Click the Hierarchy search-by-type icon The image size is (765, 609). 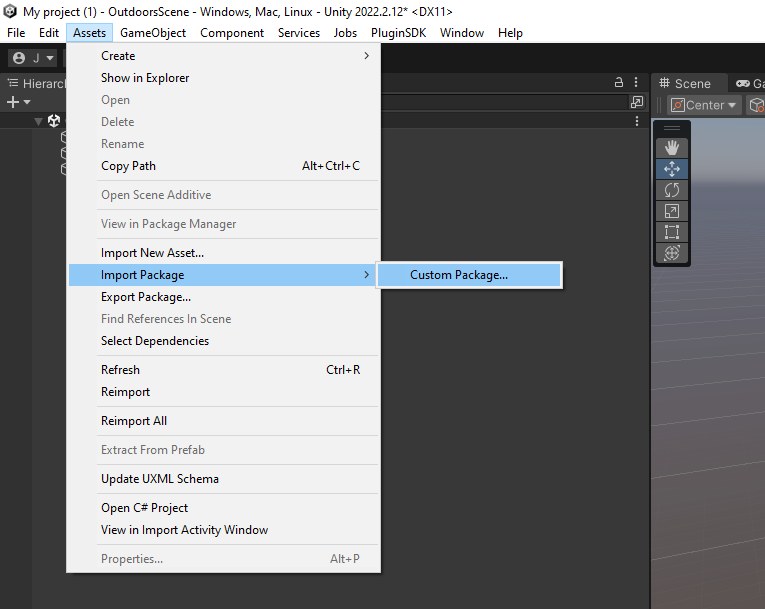(636, 102)
